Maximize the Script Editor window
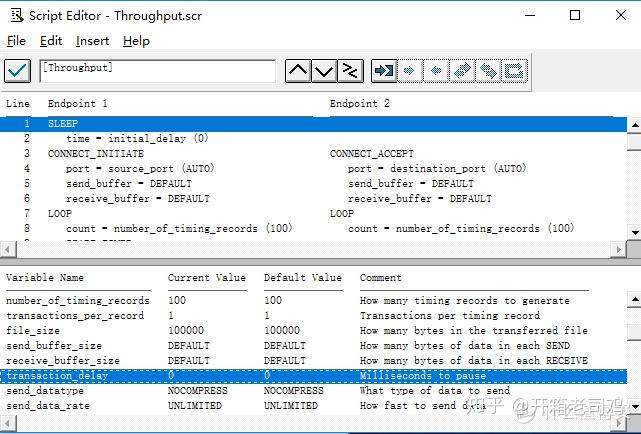 point(575,16)
